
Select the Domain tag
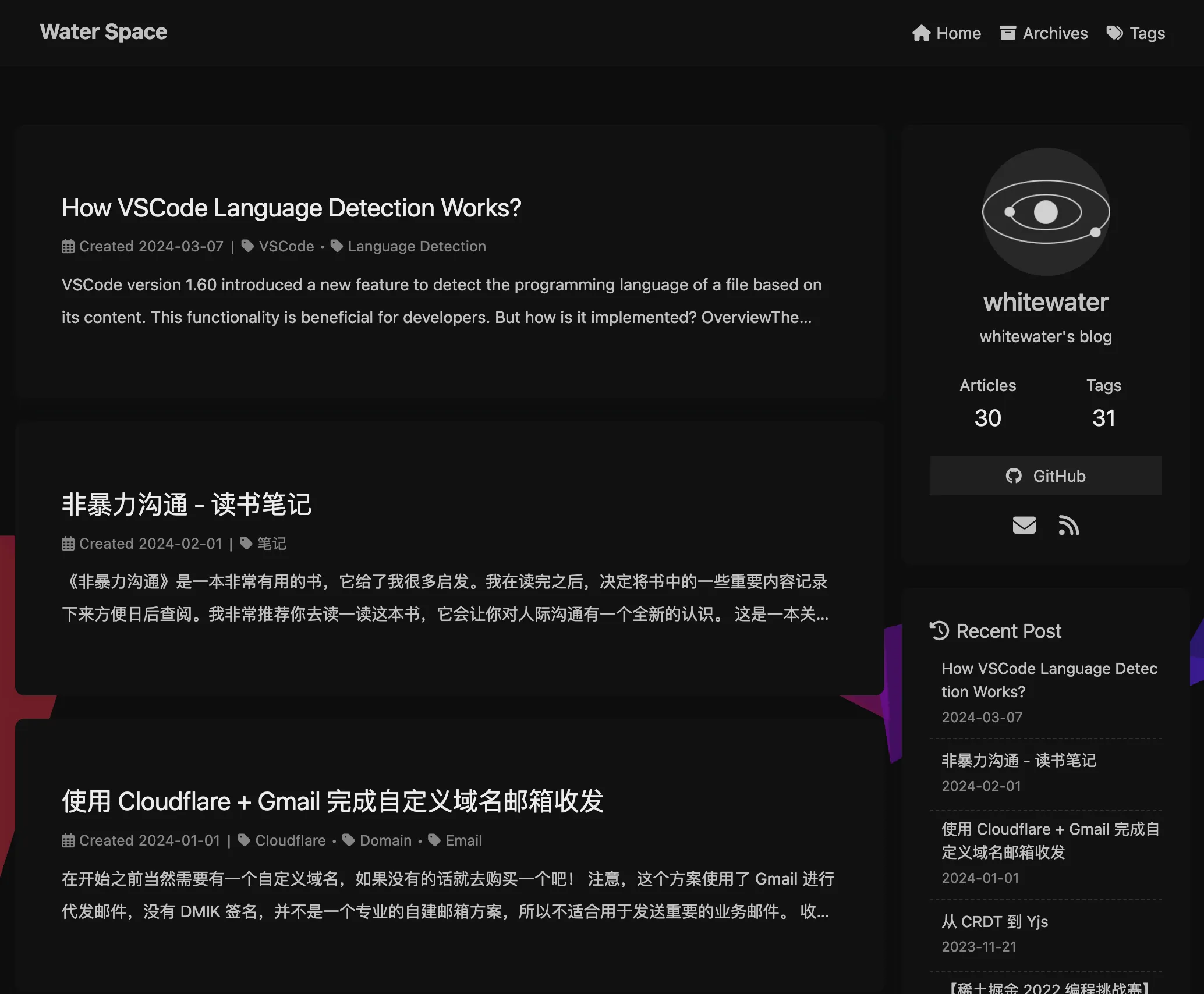tap(385, 840)
